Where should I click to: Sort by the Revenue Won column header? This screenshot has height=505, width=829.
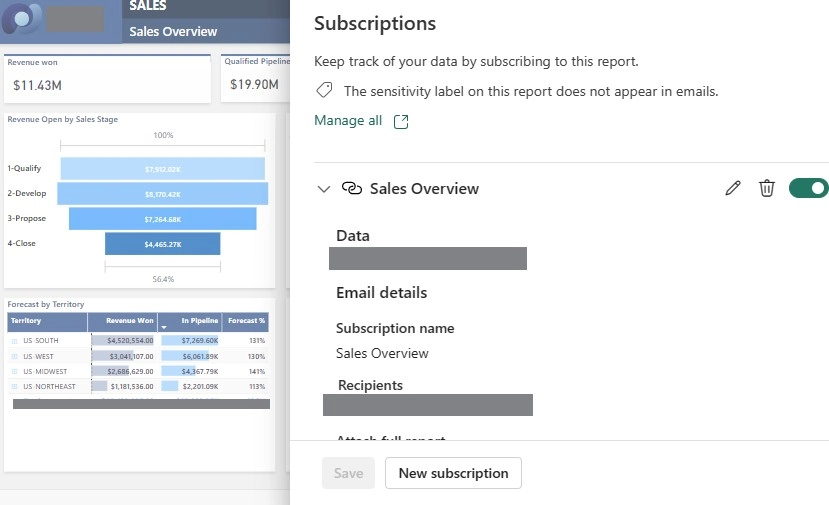122,322
